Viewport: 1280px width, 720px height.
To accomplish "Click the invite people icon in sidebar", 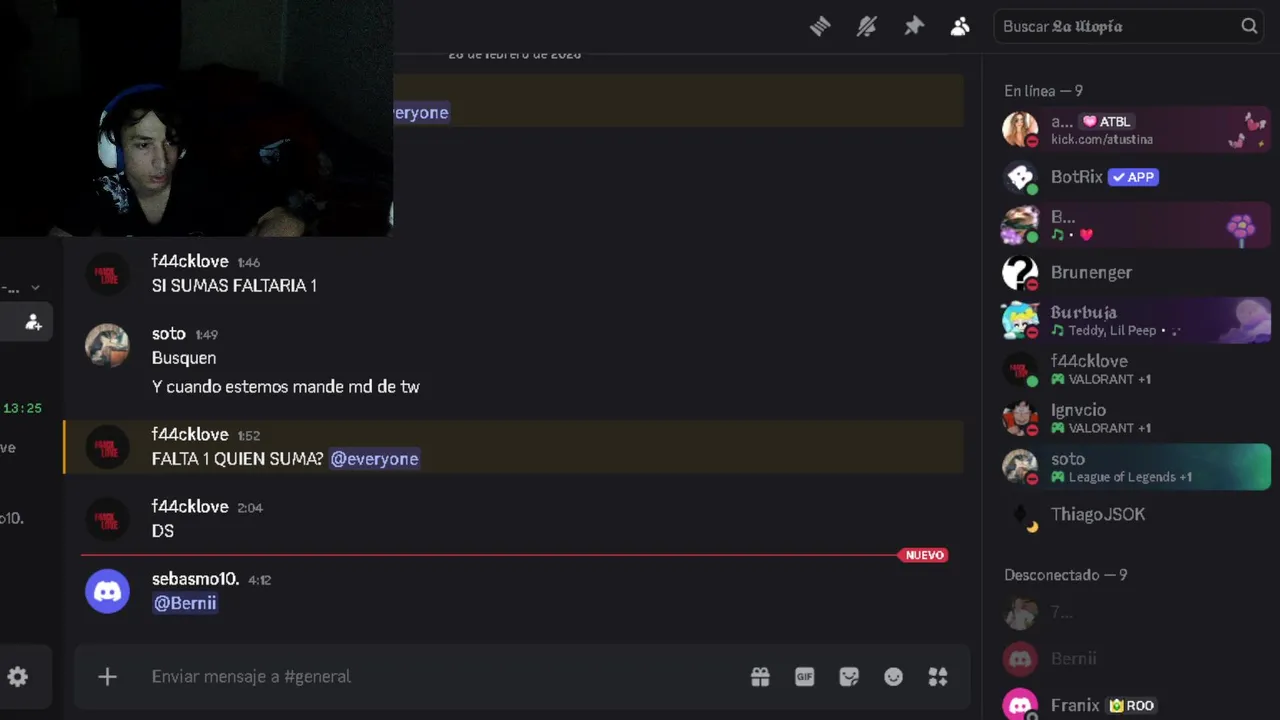I will pyautogui.click(x=33, y=322).
